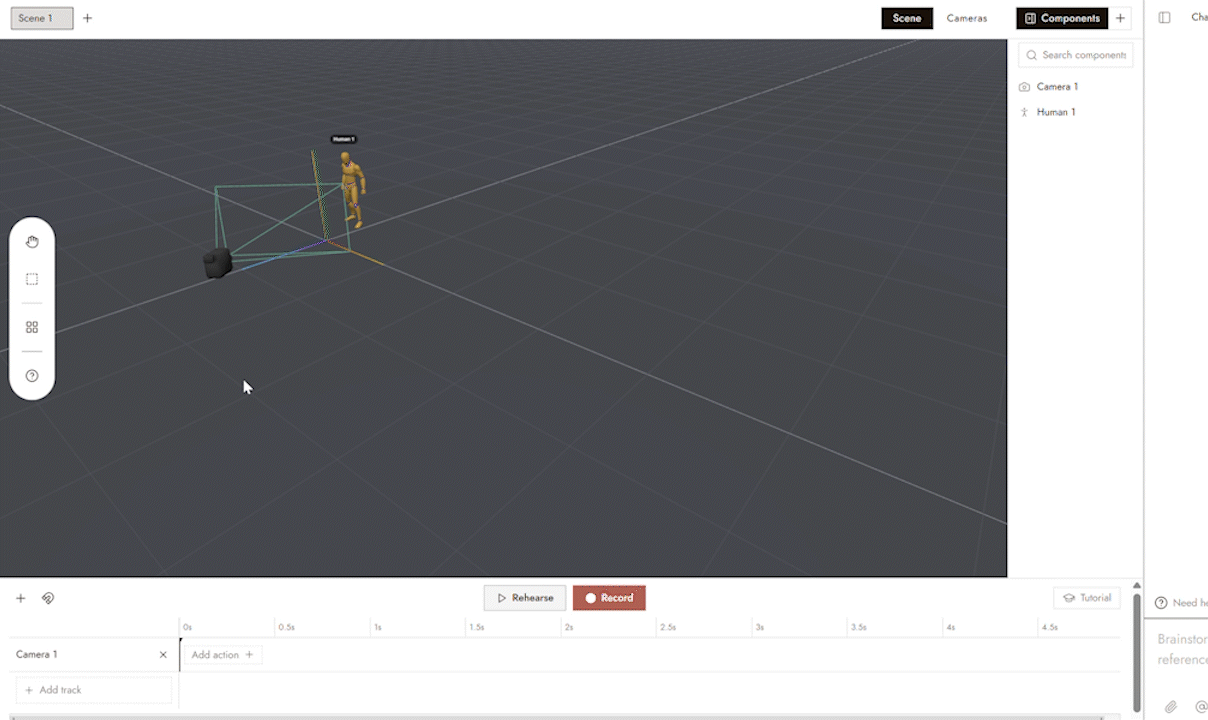Open help from the left toolbar
This screenshot has width=1208, height=720.
pos(32,376)
